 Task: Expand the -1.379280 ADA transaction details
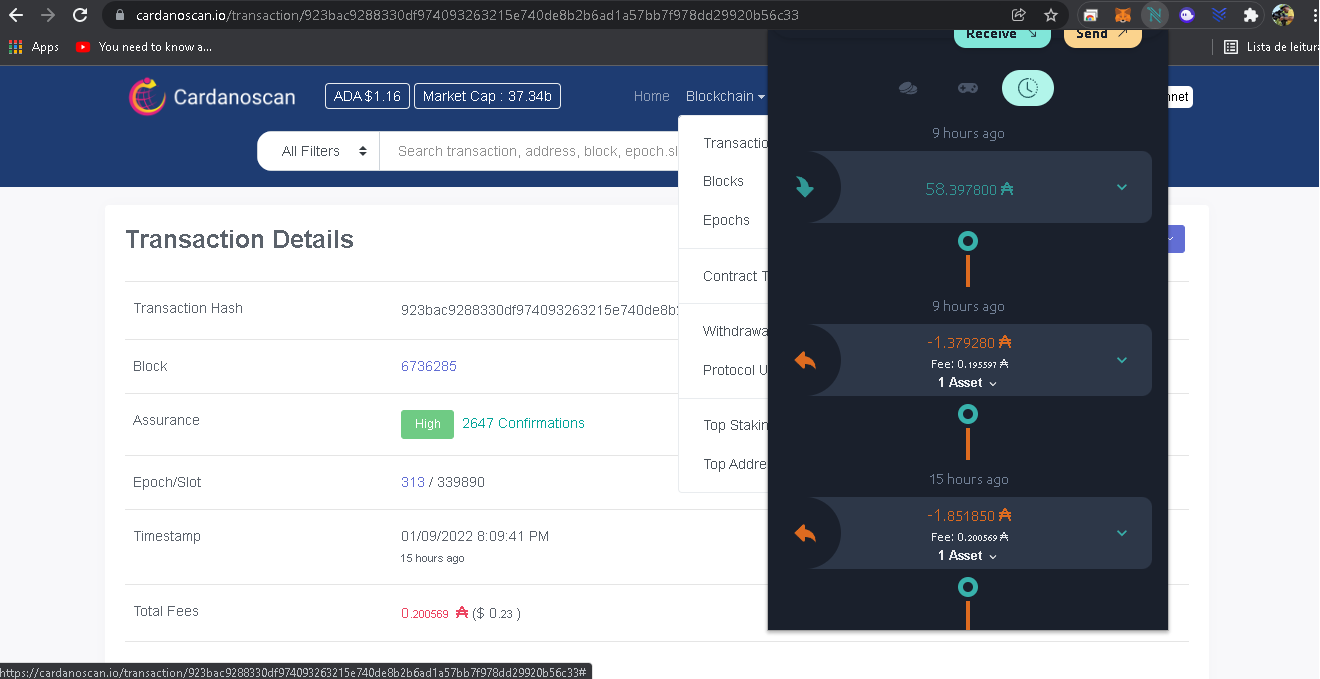(x=1120, y=360)
